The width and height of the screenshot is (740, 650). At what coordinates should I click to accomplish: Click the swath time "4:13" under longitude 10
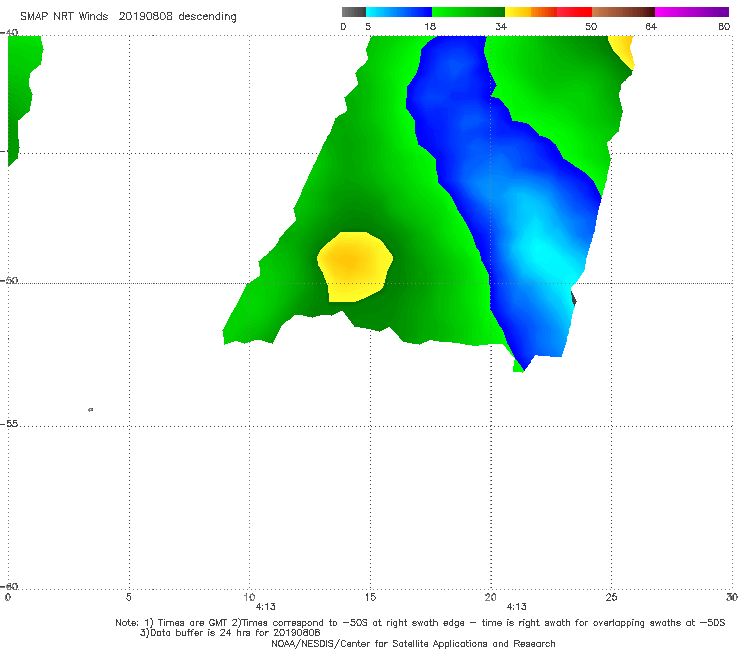266,607
